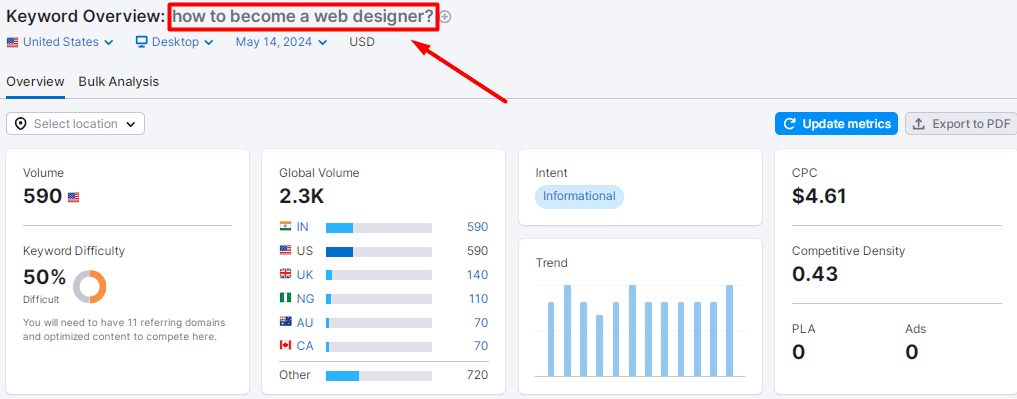This screenshot has height=399, width=1017.
Task: Click the USD currency label
Action: [362, 42]
